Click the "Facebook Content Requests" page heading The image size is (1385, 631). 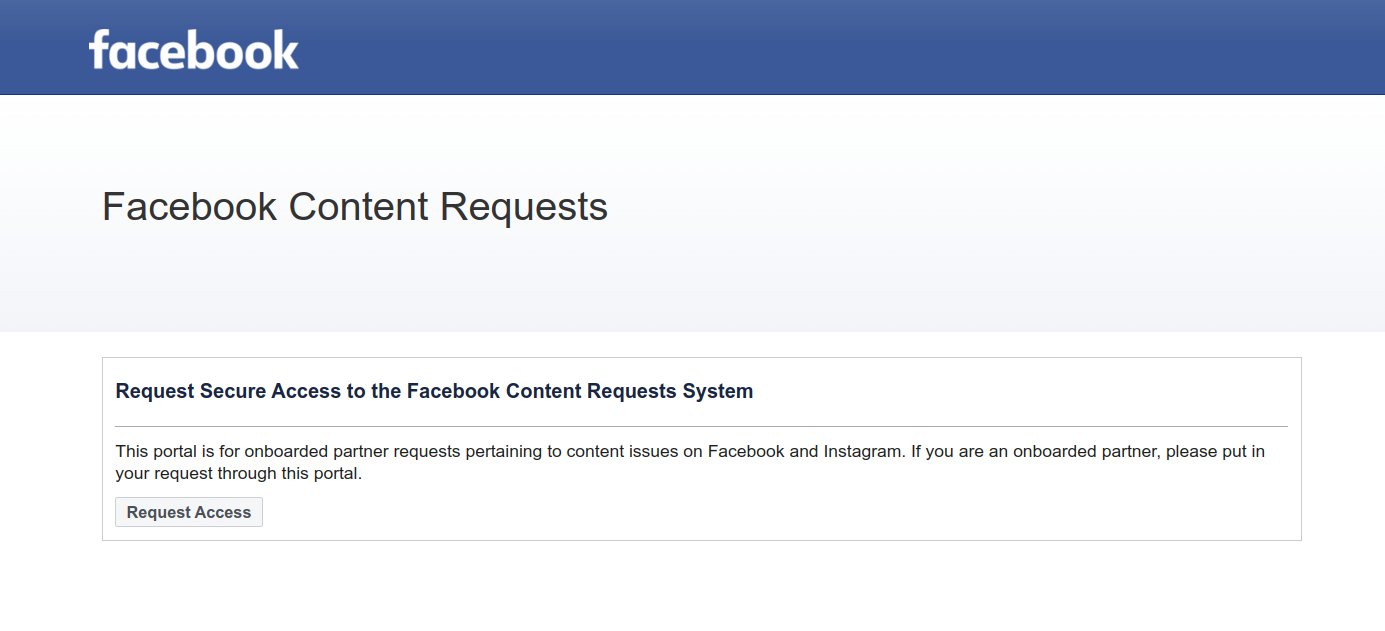click(x=354, y=207)
